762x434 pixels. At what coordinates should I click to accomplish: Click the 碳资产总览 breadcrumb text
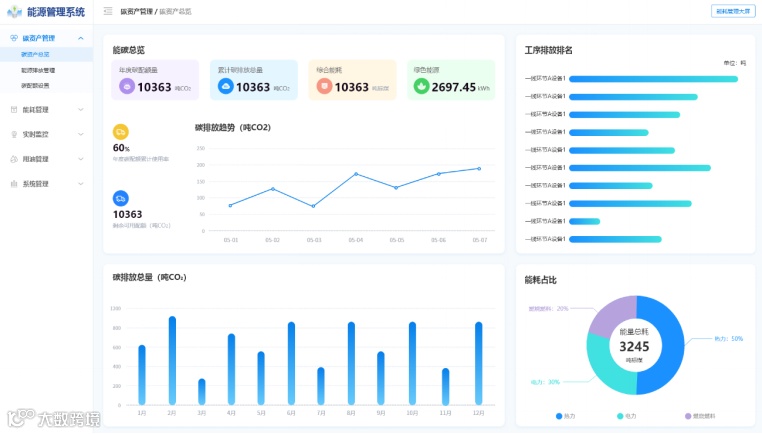pos(175,12)
